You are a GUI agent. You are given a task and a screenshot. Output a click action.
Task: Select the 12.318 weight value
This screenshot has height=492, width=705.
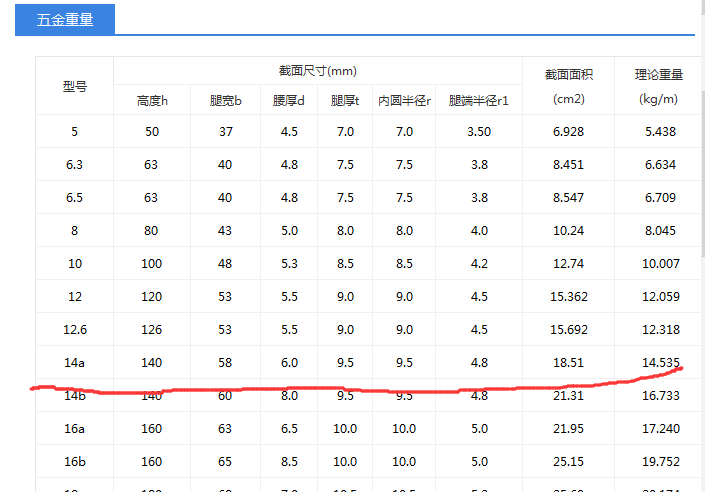point(661,330)
